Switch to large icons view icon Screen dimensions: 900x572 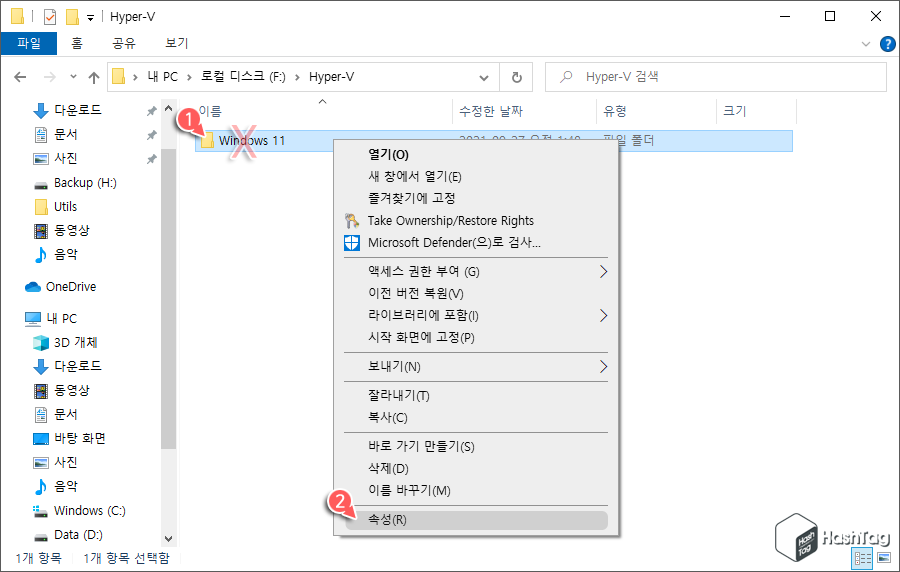884,558
